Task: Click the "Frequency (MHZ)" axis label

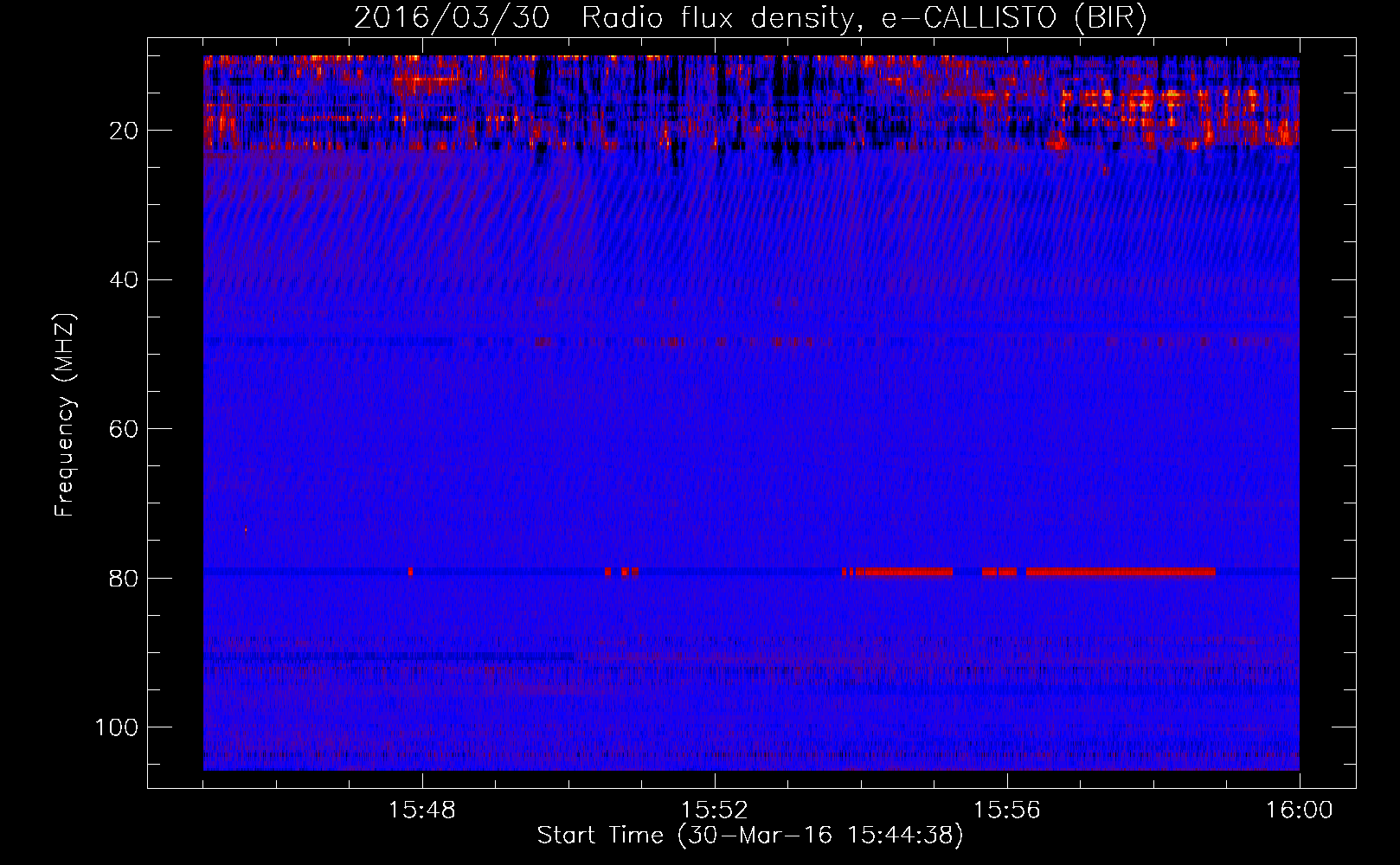Action: coord(65,415)
